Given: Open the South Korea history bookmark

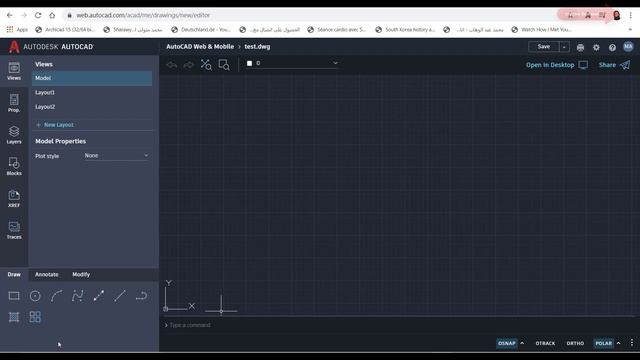Looking at the screenshot, I should click(x=405, y=29).
